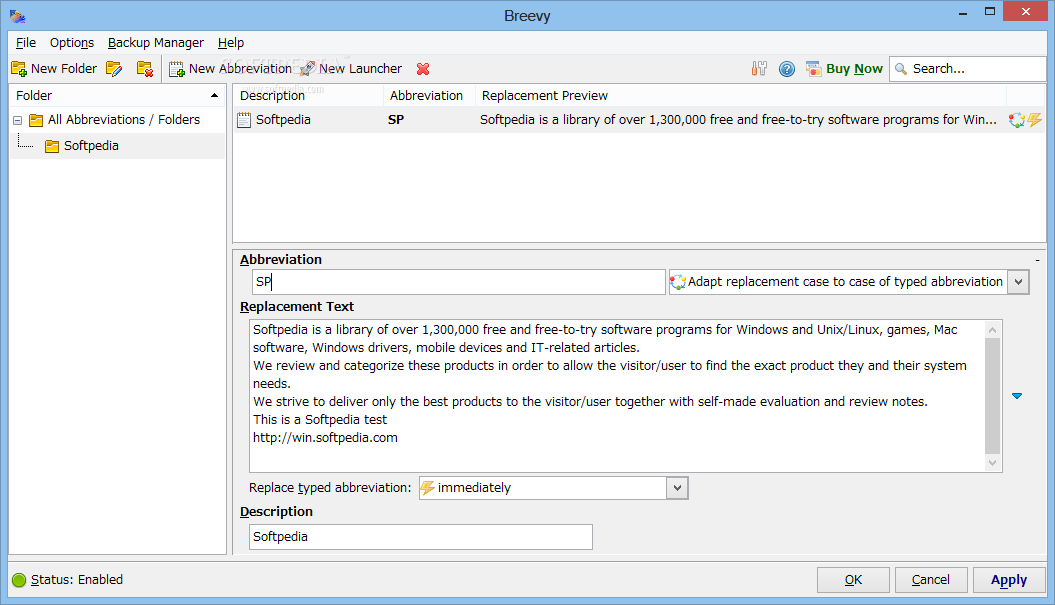Click inside the Replacement Text area
This screenshot has width=1055, height=605.
click(618, 396)
